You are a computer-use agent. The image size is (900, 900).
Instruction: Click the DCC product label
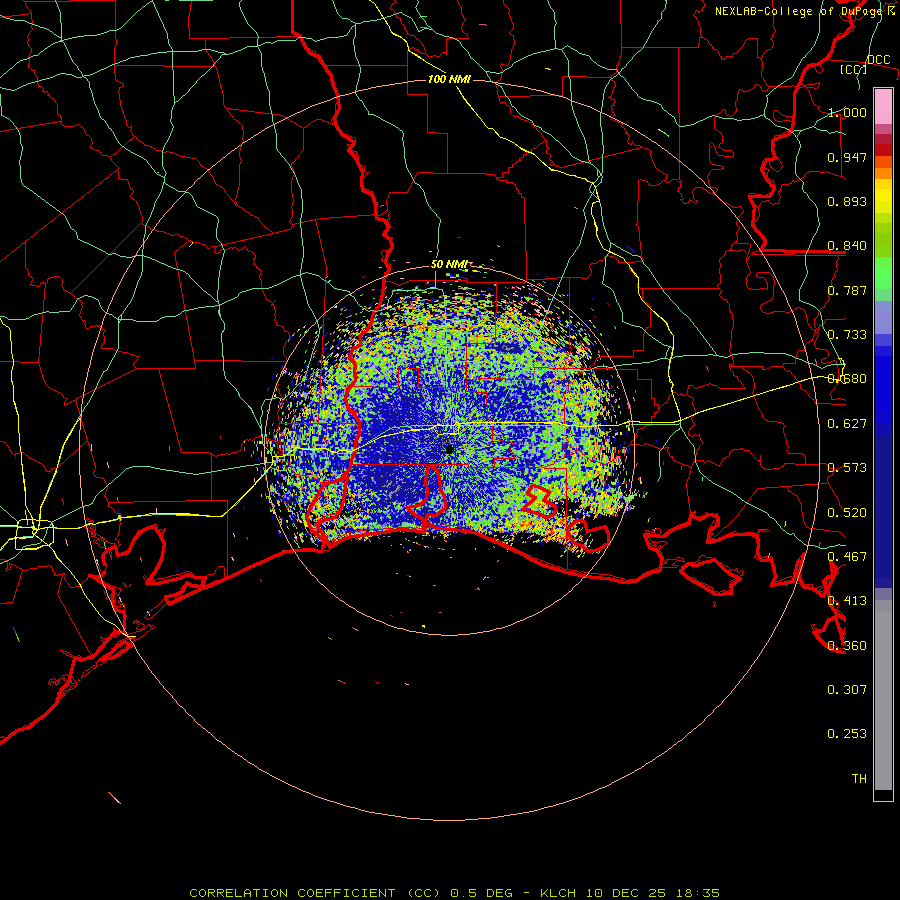[878, 60]
